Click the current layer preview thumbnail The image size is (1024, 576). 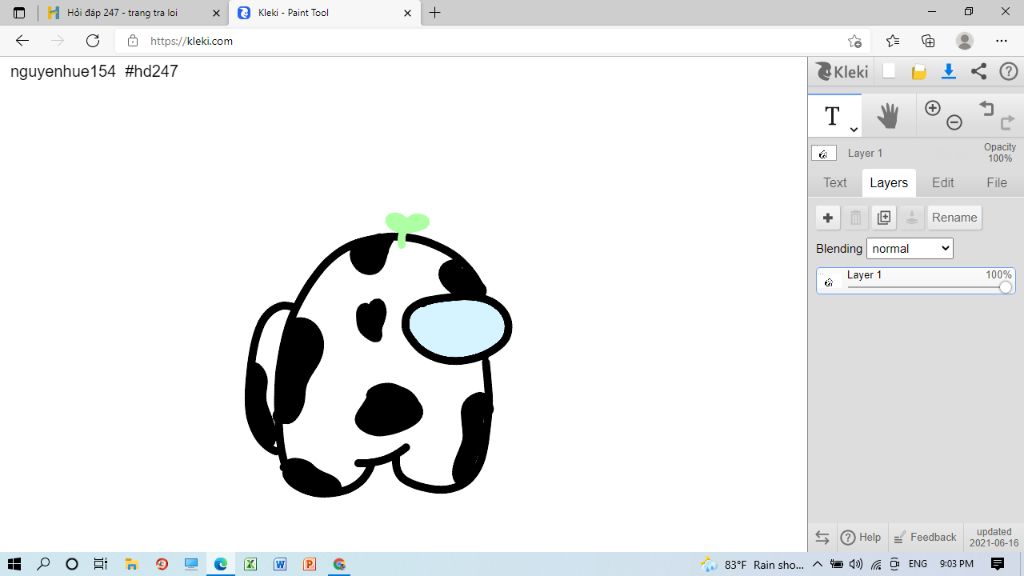point(824,153)
